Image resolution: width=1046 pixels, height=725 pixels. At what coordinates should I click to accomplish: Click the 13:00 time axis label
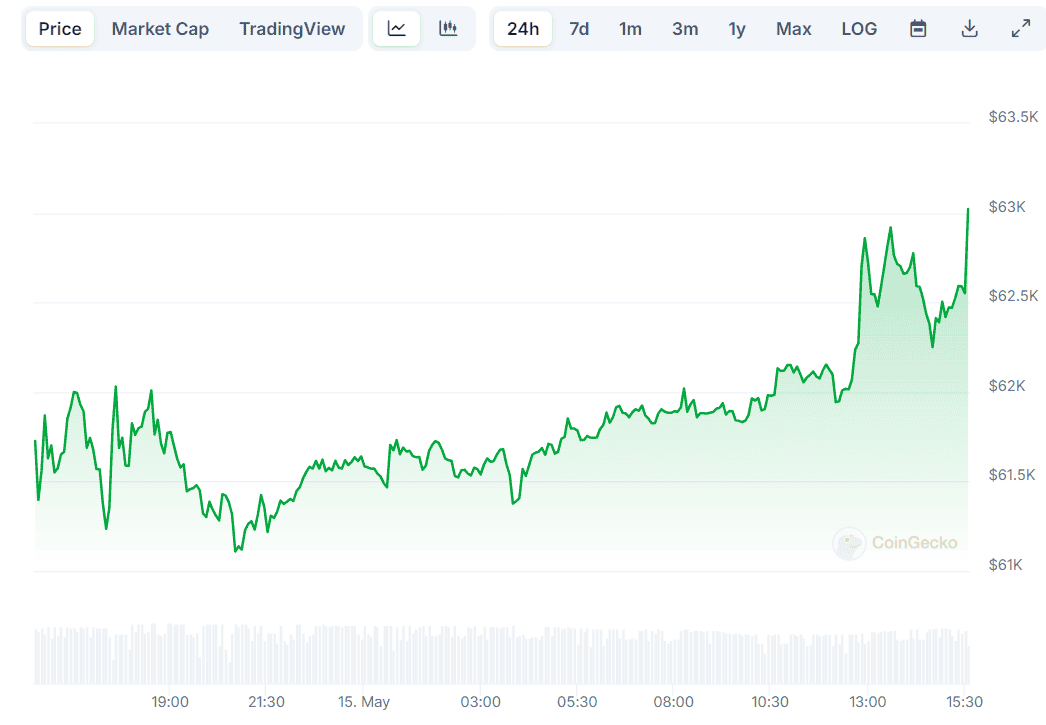868,702
